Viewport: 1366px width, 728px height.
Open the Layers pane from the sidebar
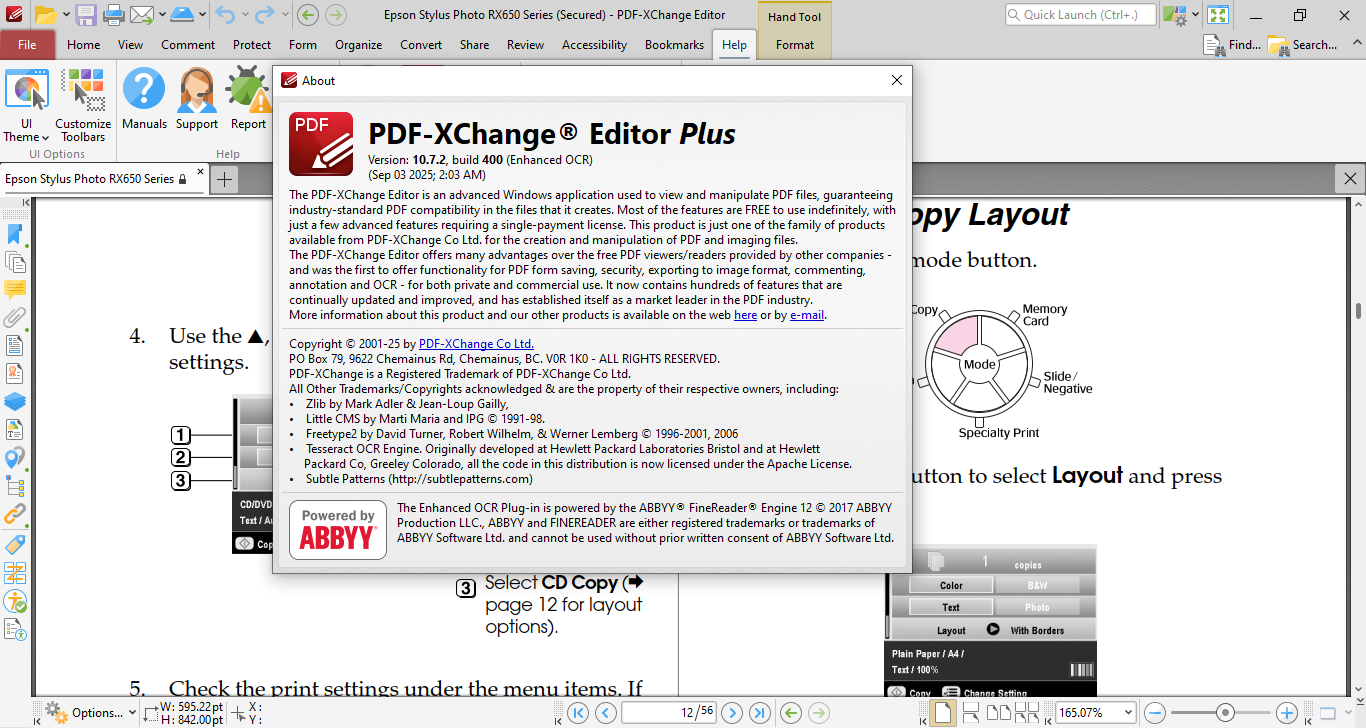pos(15,402)
